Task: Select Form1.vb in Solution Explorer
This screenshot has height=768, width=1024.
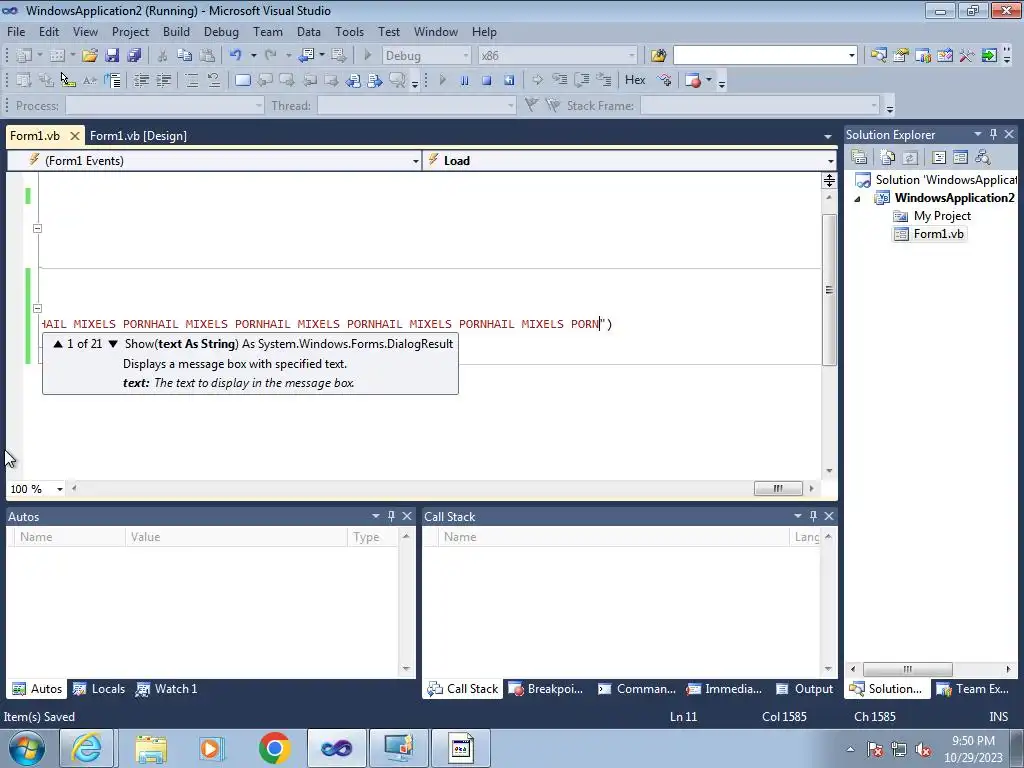Action: (x=938, y=234)
